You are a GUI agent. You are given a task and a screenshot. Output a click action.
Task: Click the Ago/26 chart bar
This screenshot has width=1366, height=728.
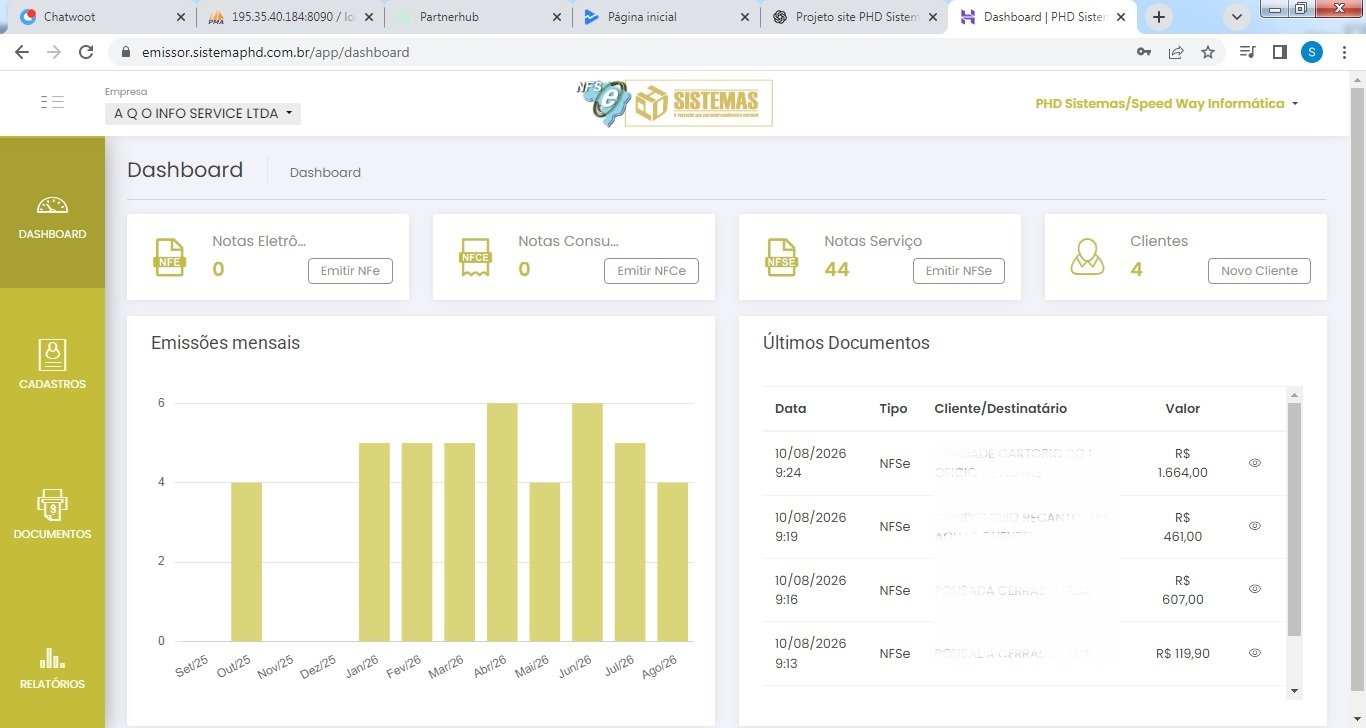click(x=673, y=561)
